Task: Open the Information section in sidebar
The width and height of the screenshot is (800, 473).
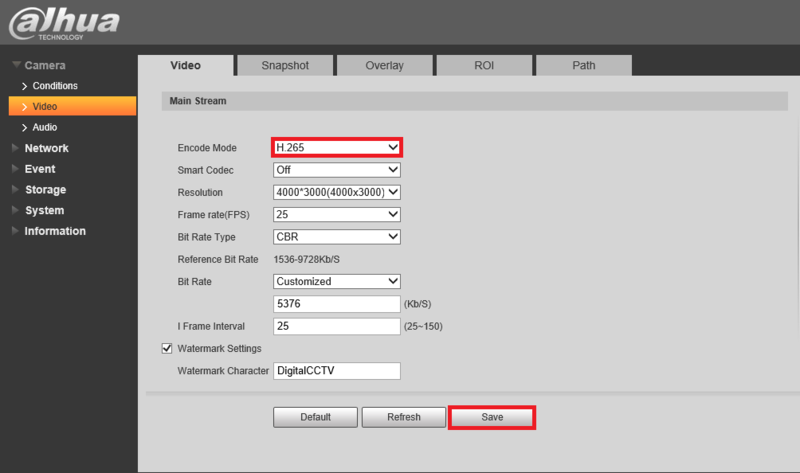Action: pyautogui.click(x=55, y=231)
